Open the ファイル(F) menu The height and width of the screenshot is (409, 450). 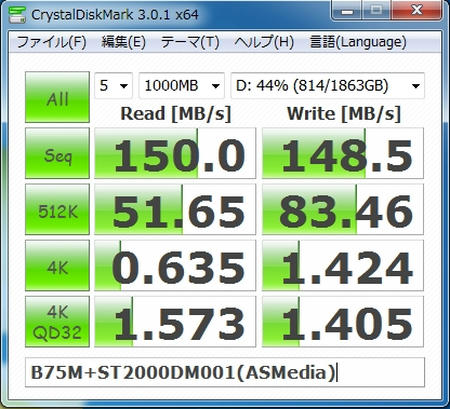pos(51,42)
